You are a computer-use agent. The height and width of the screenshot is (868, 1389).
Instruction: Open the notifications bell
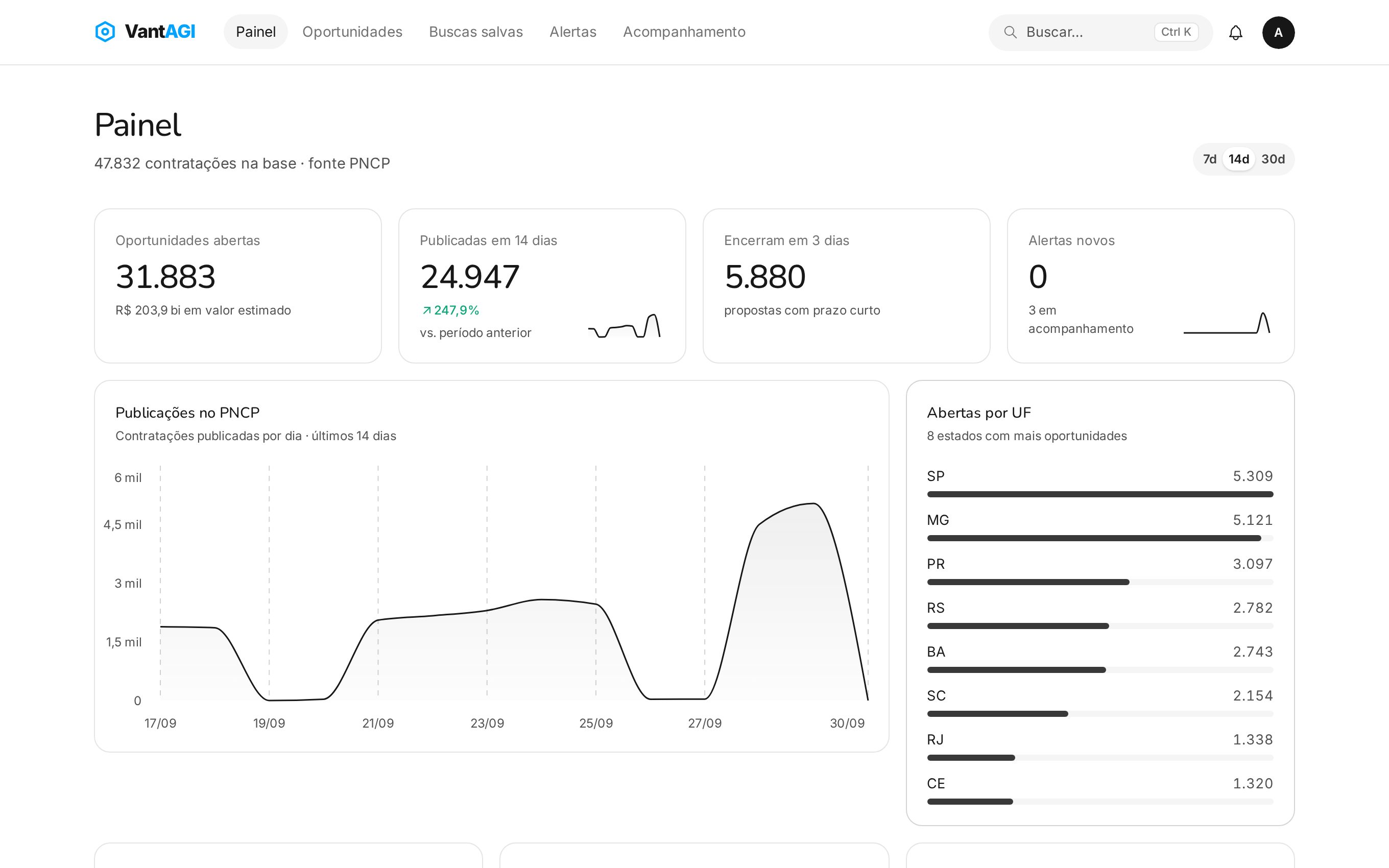coord(1235,33)
